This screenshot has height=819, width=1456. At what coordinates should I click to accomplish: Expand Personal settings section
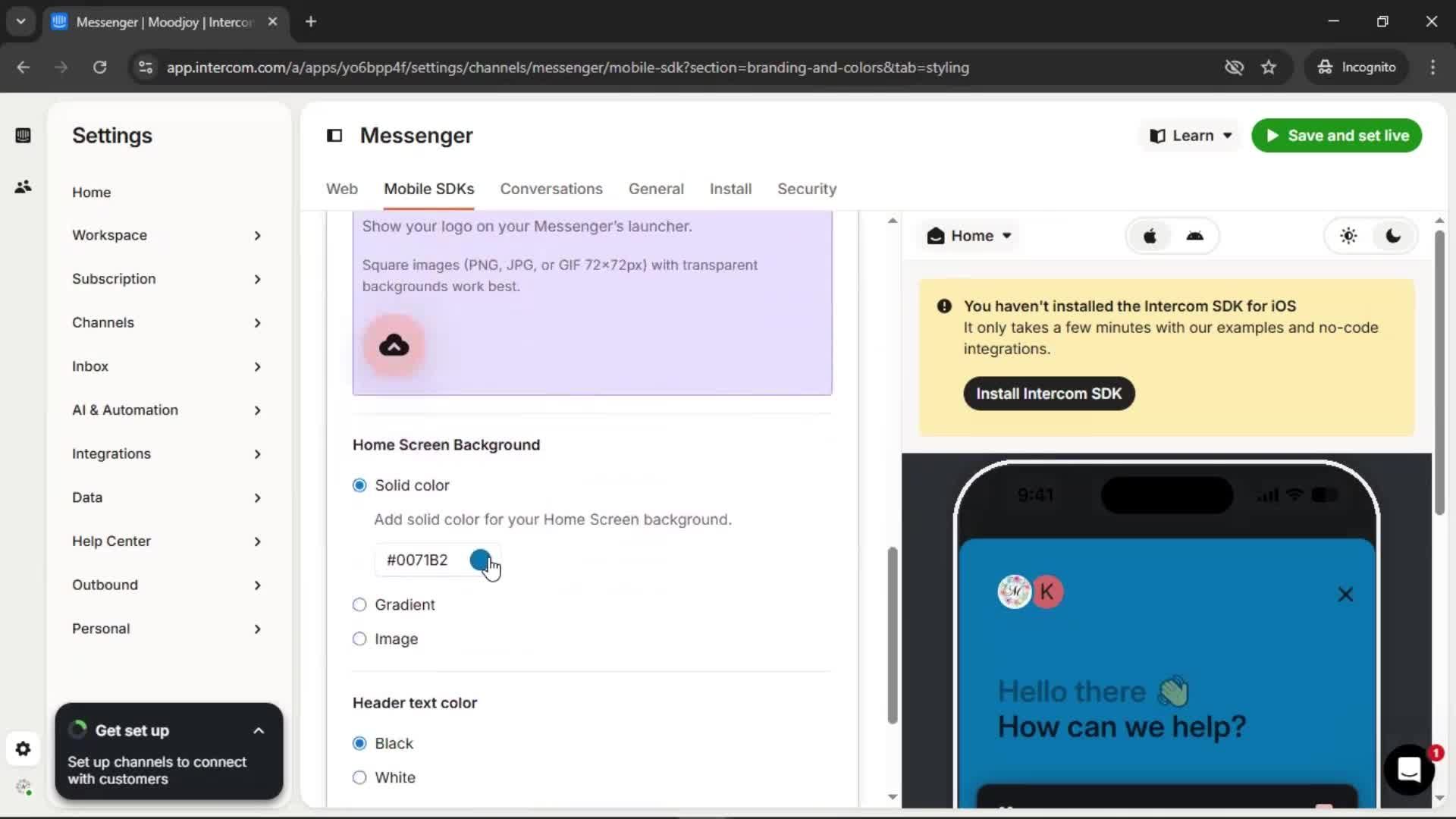click(168, 629)
